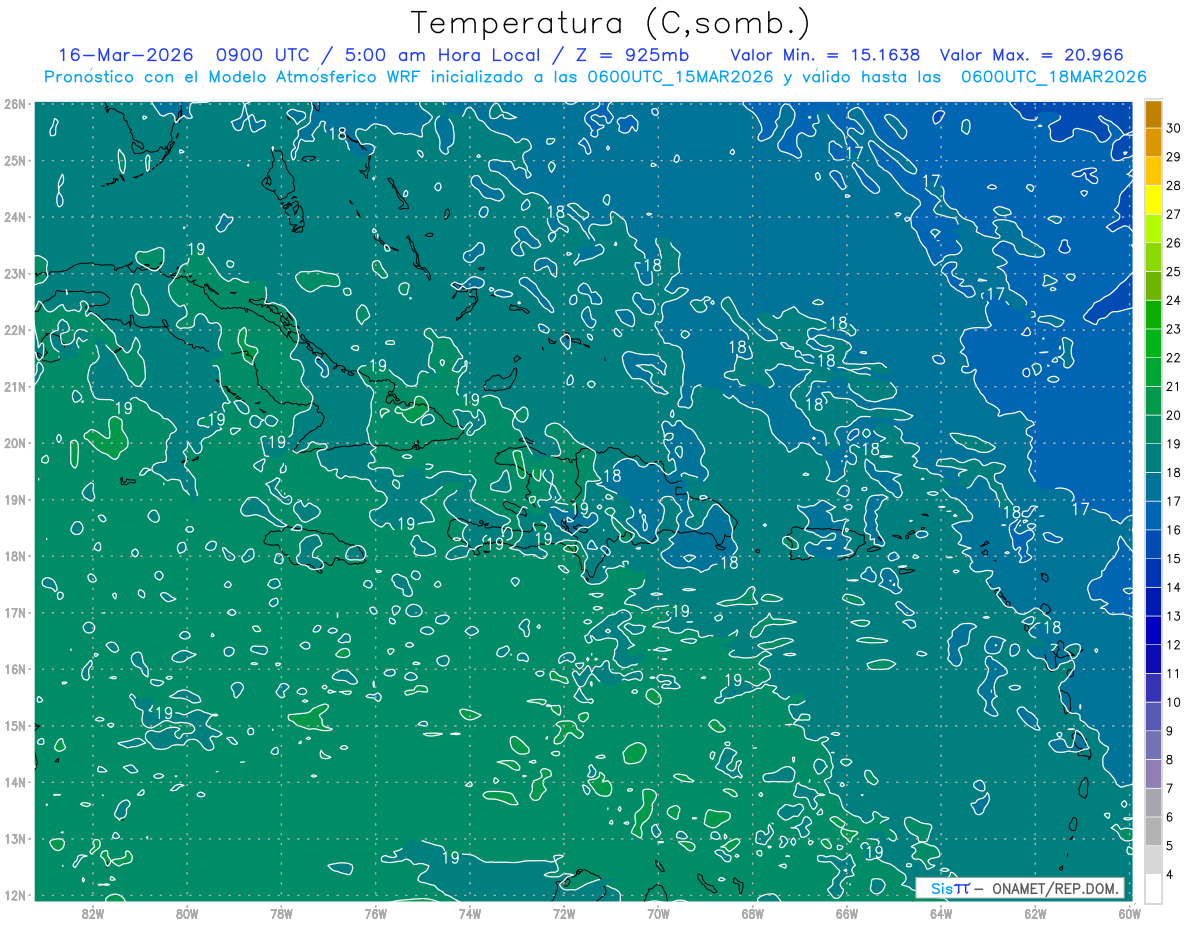Click the "20N" latitude label

(x=14, y=443)
